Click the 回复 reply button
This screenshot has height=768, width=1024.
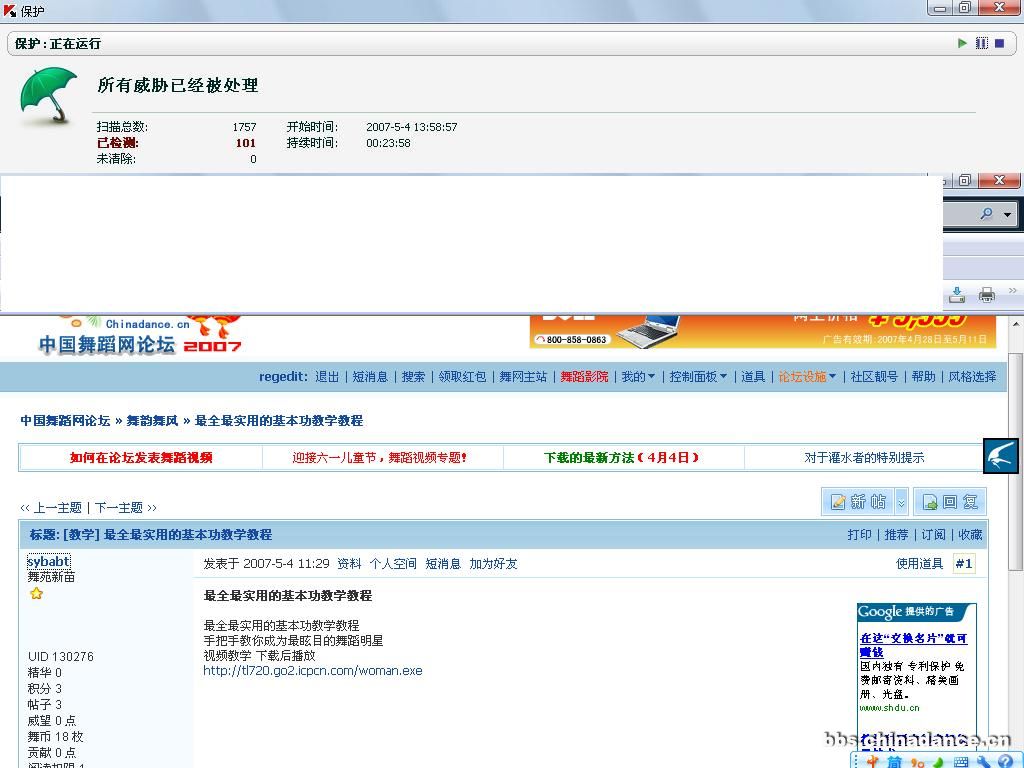pyautogui.click(x=951, y=502)
